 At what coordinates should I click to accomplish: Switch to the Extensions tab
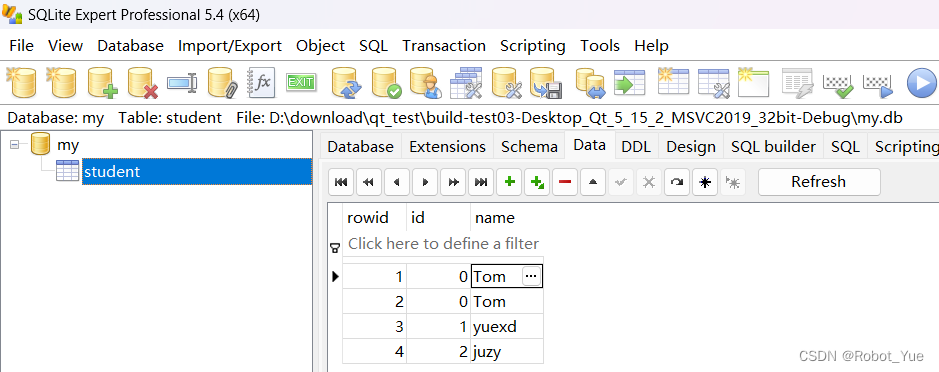pos(447,147)
